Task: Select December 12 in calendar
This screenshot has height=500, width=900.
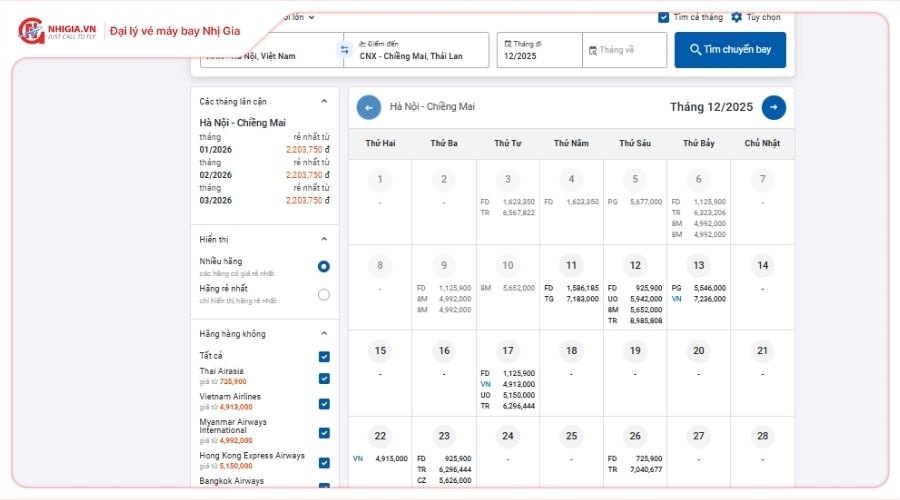Action: (635, 266)
